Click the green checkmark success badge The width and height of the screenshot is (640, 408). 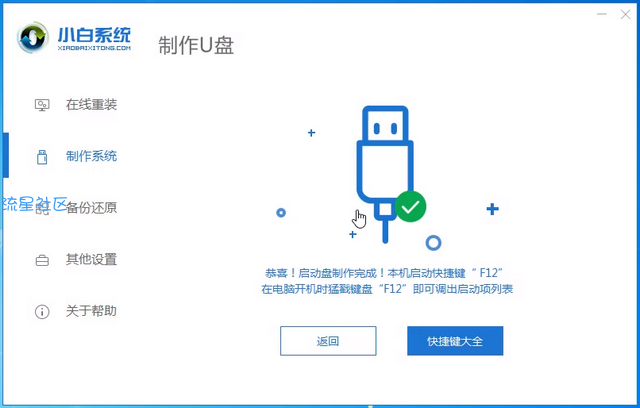(410, 207)
